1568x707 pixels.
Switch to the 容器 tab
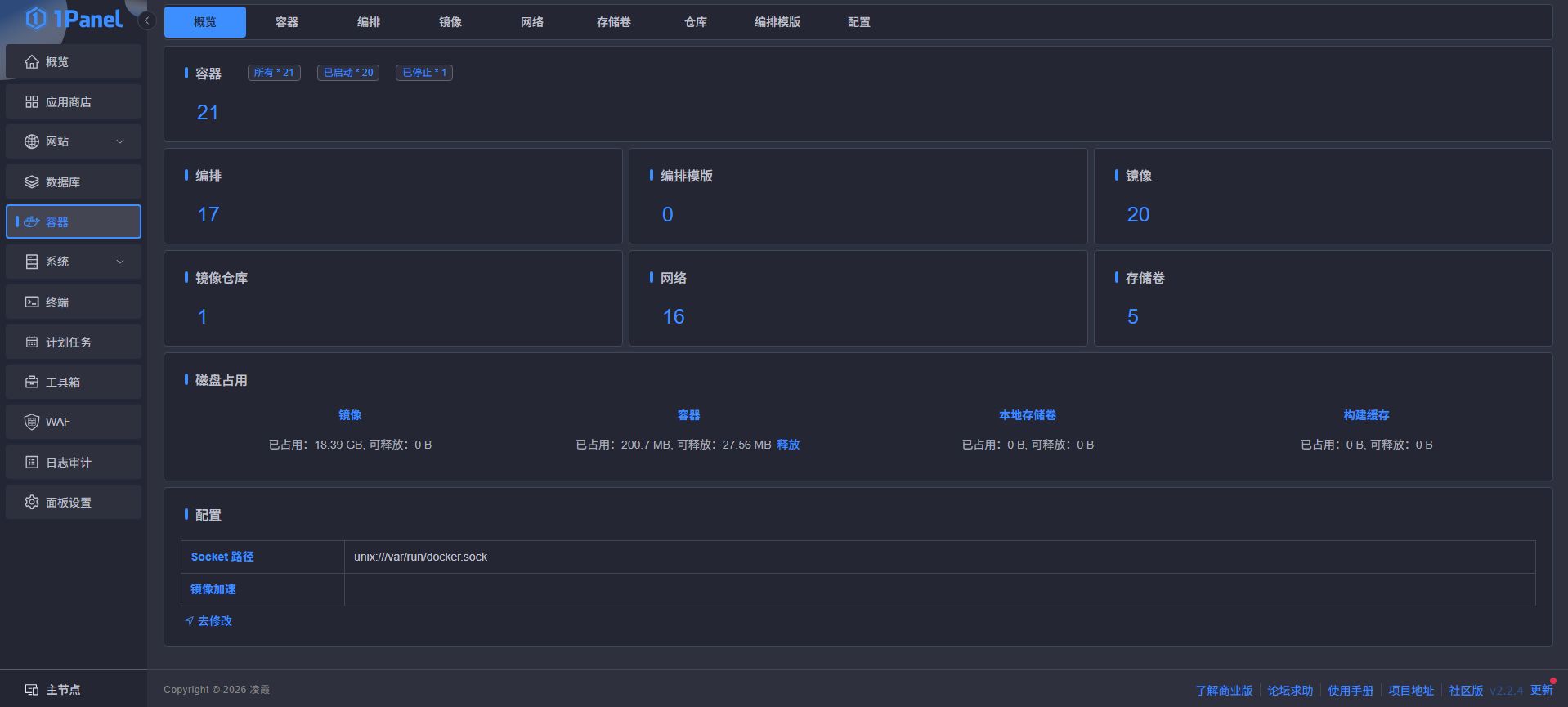(287, 22)
